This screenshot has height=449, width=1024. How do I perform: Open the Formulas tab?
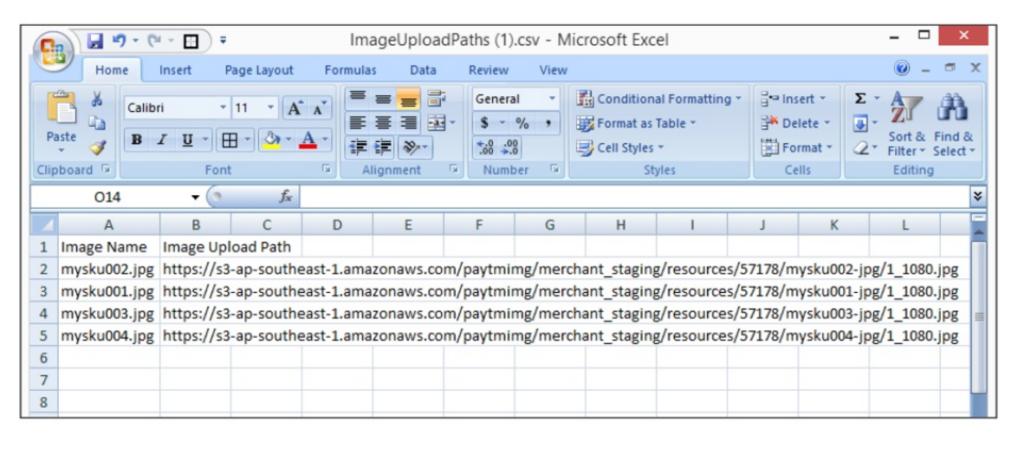350,70
